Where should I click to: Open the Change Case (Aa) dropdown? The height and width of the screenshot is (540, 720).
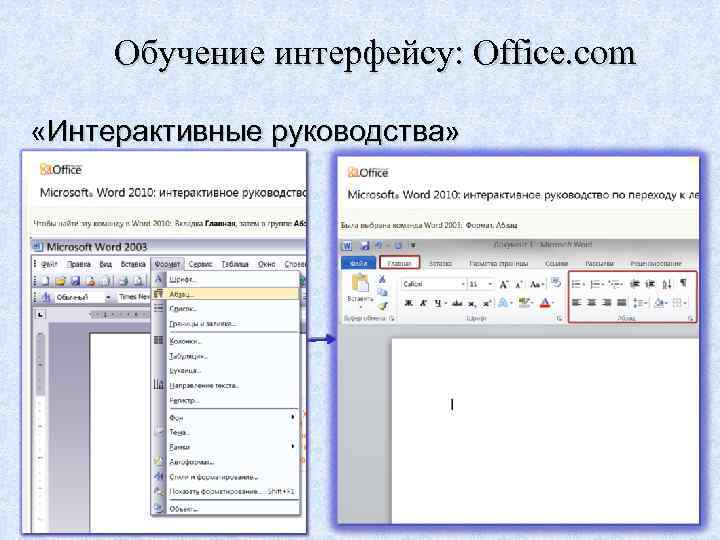pos(536,285)
